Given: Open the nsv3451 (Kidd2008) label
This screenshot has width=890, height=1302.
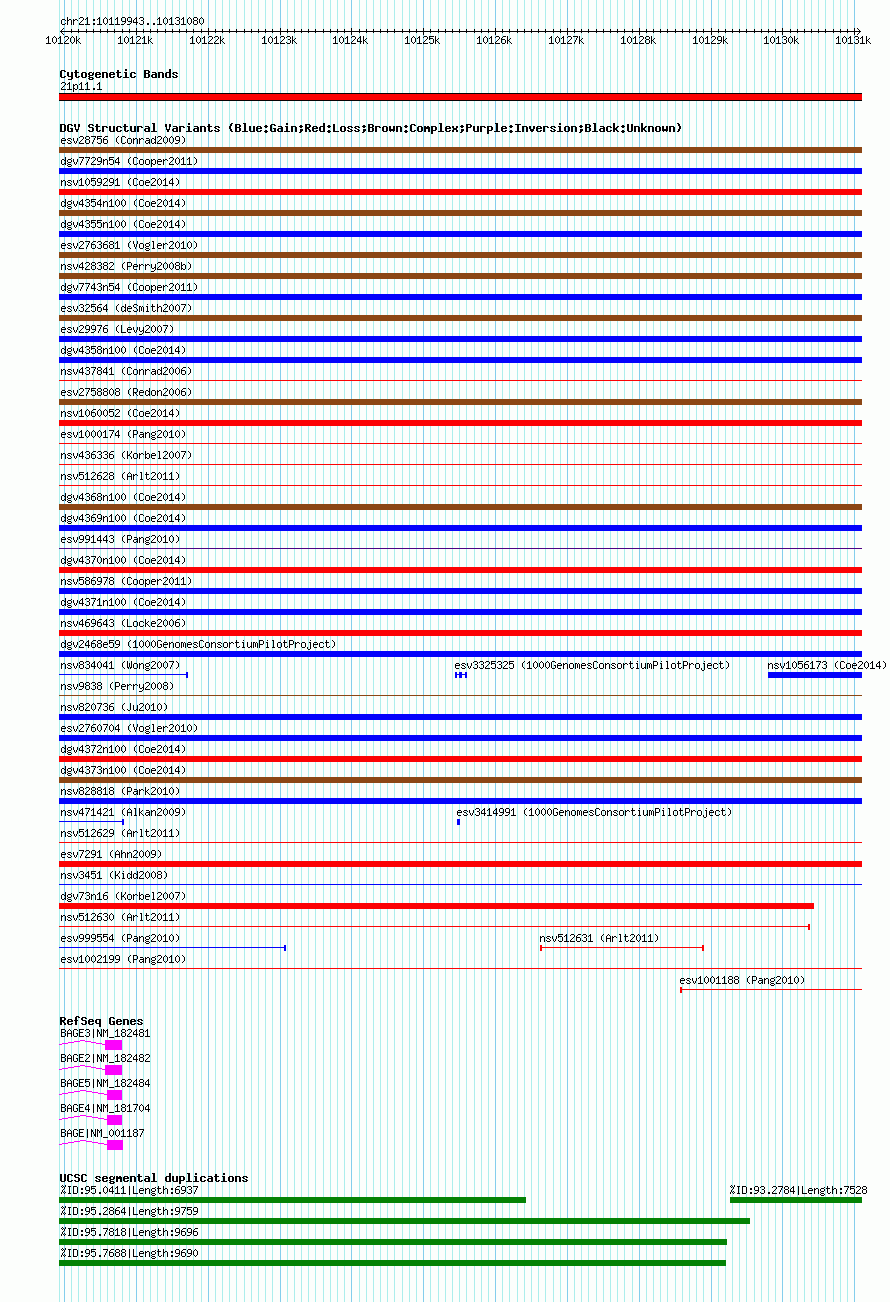Looking at the screenshot, I should (x=114, y=875).
